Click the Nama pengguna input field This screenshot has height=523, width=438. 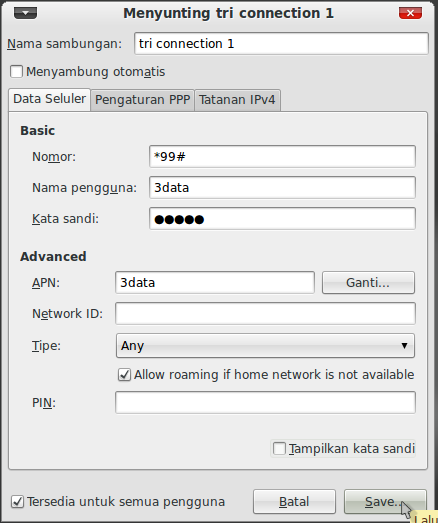(x=282, y=187)
